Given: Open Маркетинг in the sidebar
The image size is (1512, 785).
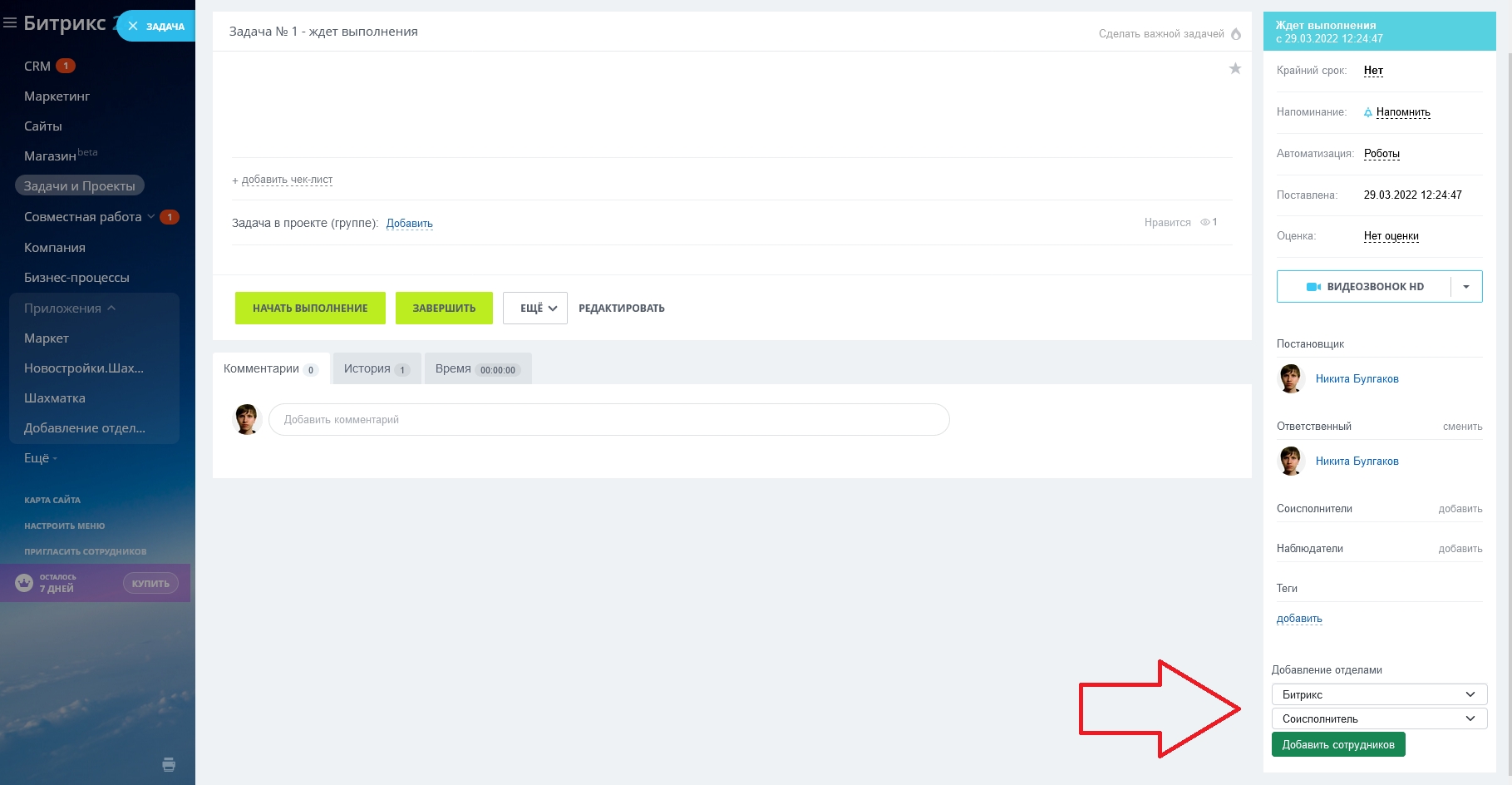Looking at the screenshot, I should tap(57, 96).
